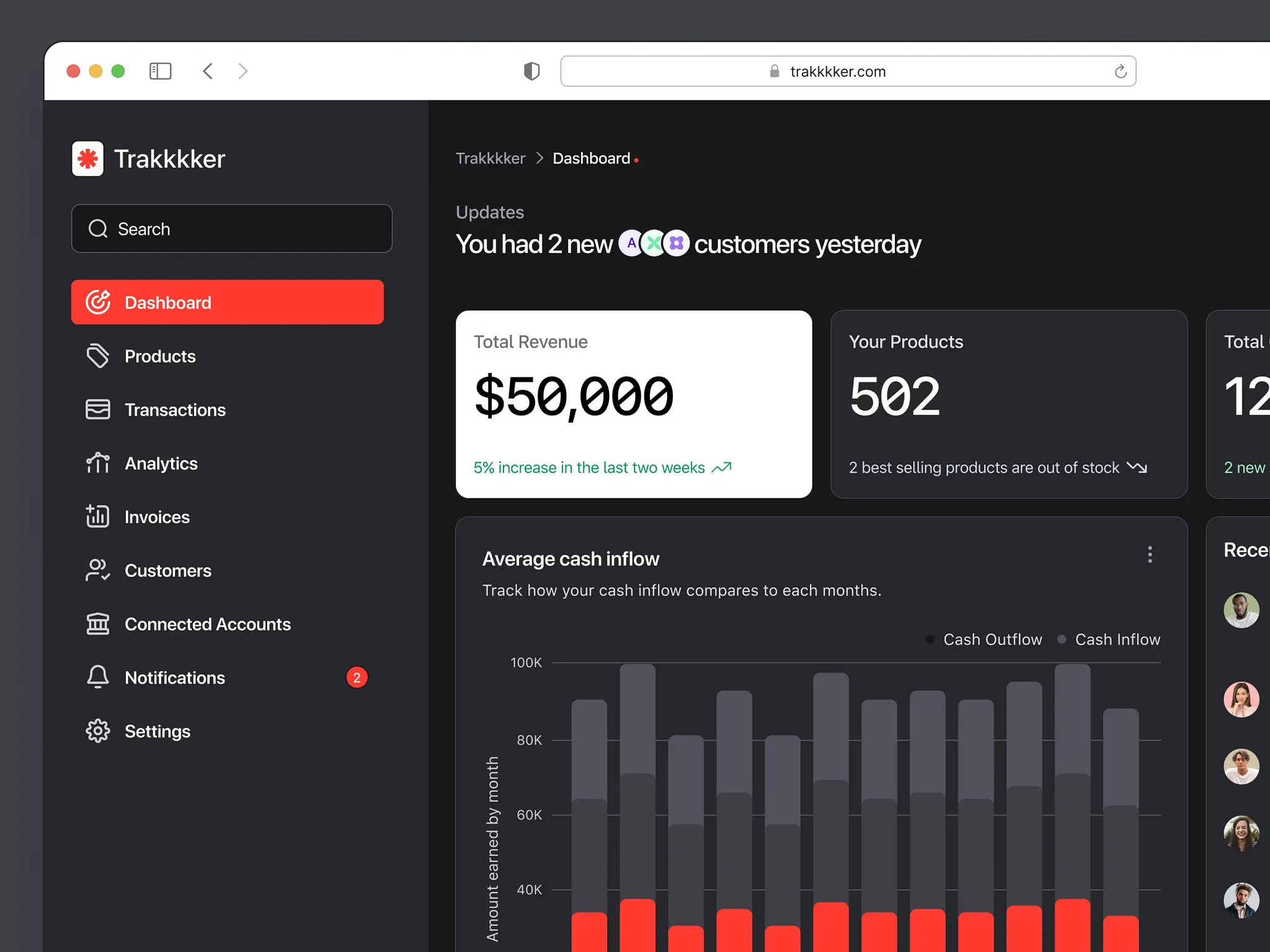Click the 'You had 2 new' updates headline
This screenshot has height=952, width=1270.
535,244
